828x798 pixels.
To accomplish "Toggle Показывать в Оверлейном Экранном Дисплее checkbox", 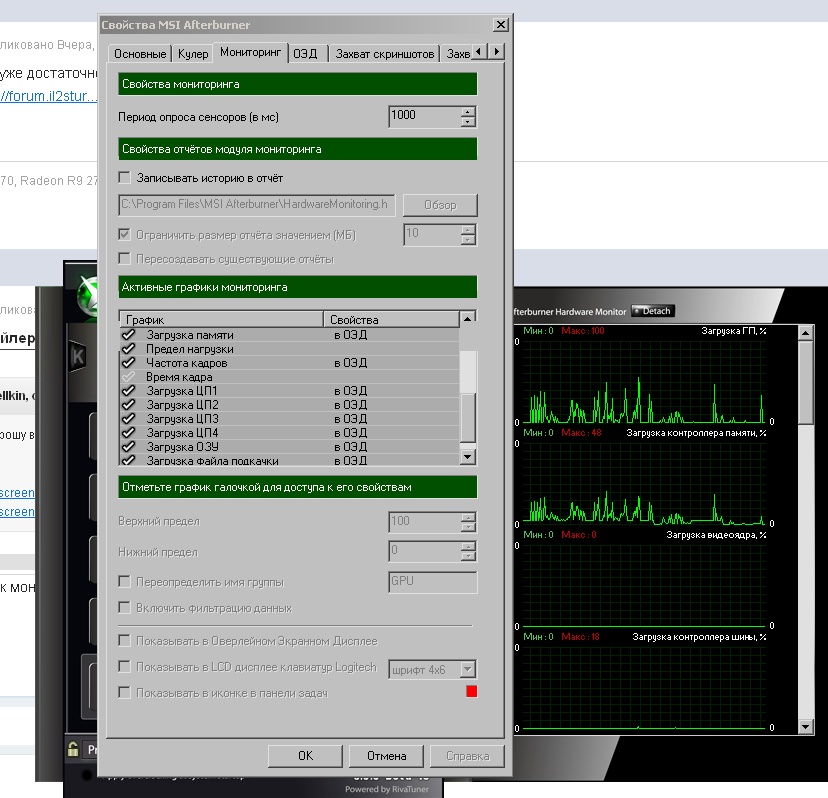I will point(125,641).
